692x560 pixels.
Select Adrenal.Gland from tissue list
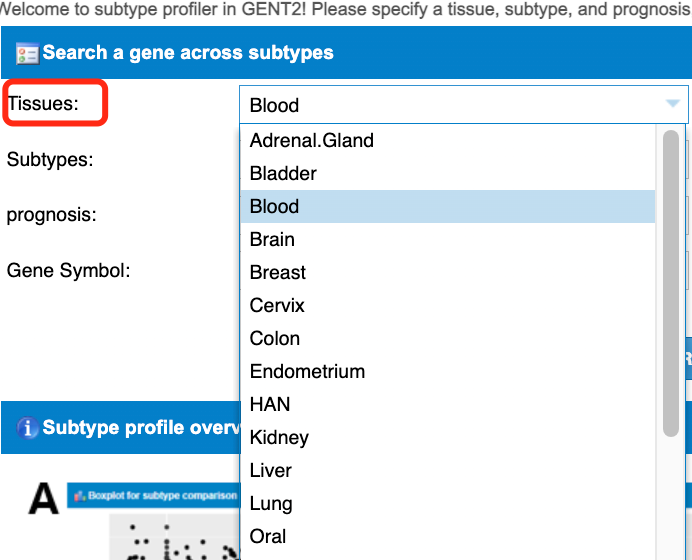312,140
